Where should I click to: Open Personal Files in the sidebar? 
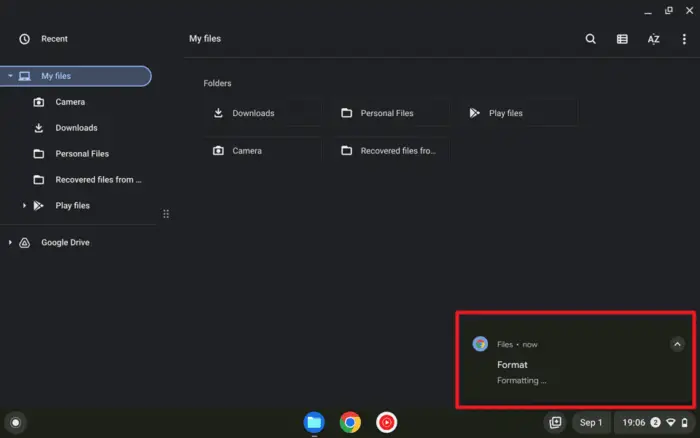83,154
